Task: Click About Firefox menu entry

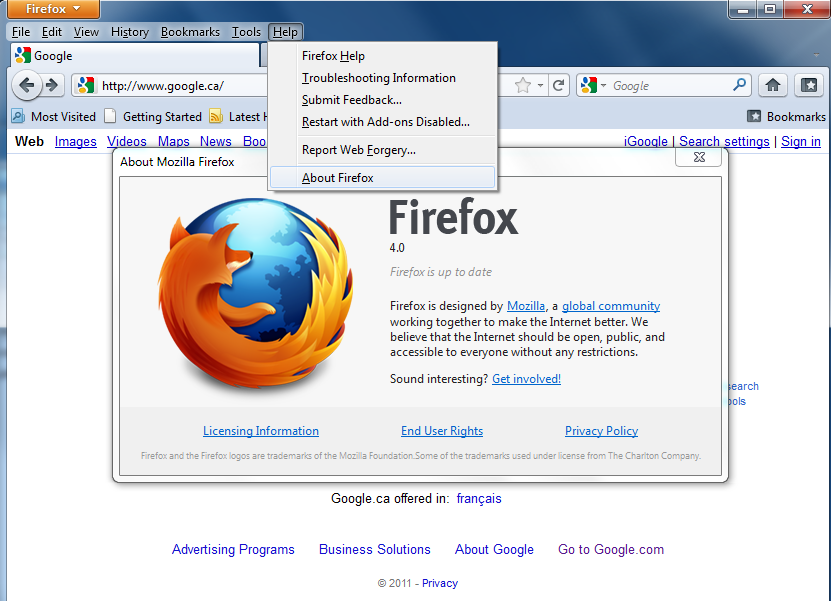Action: click(382, 178)
